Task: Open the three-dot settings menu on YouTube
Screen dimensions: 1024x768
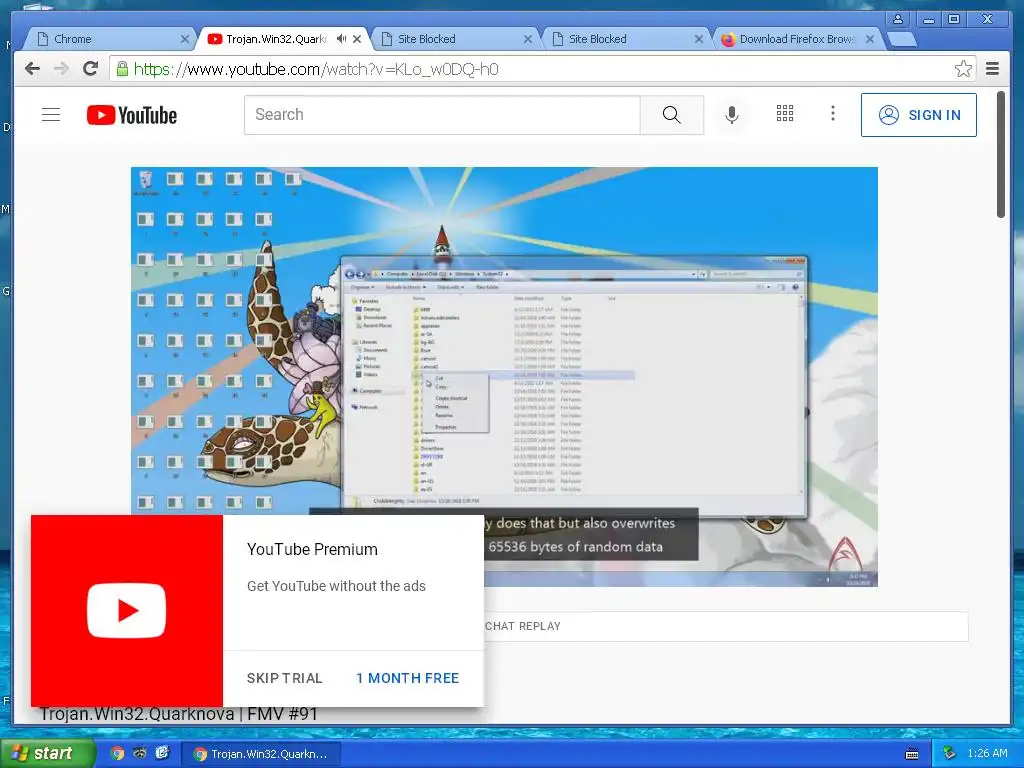Action: pos(833,114)
